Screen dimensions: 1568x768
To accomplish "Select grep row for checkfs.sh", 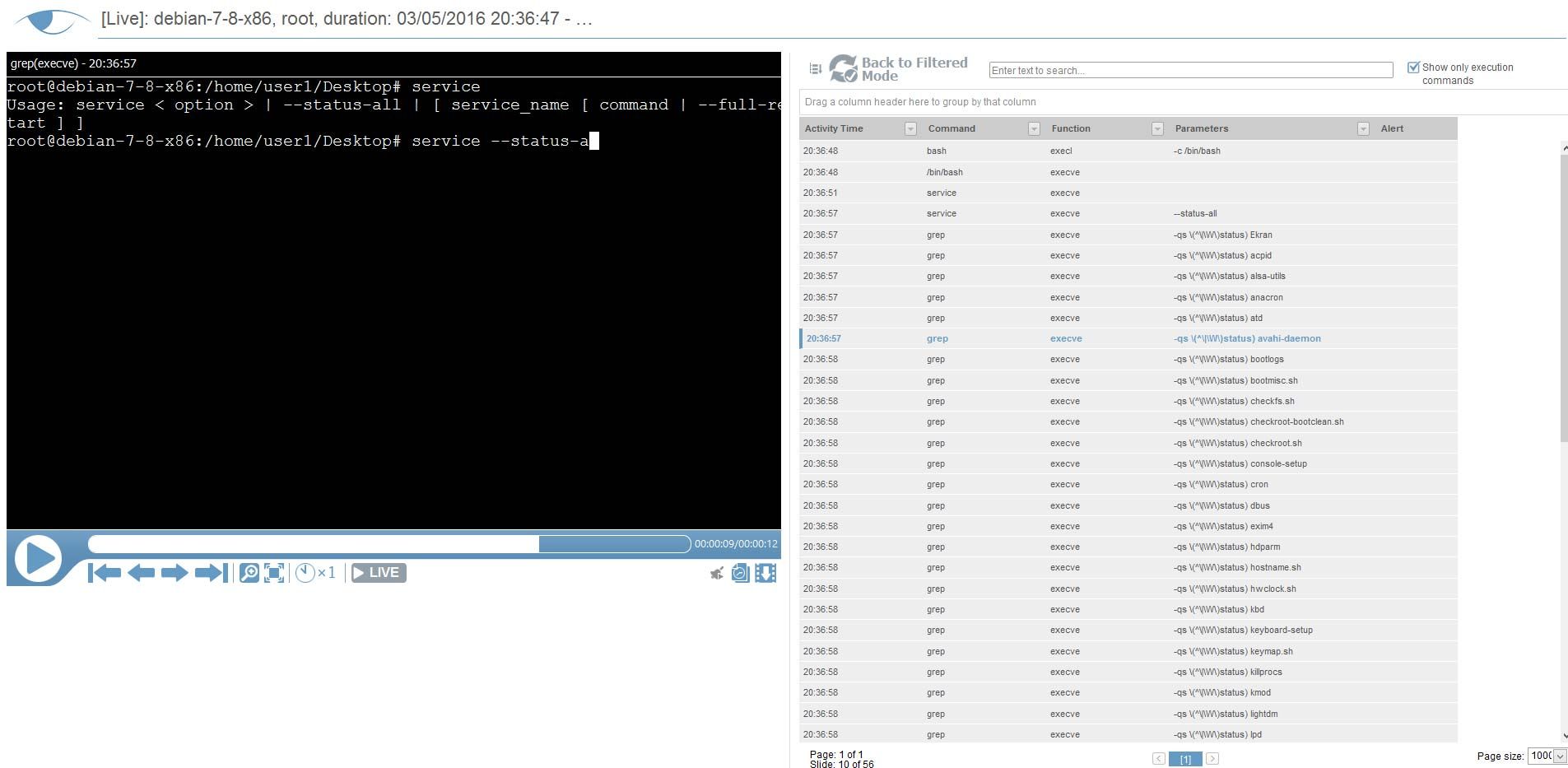I will (x=1128, y=401).
